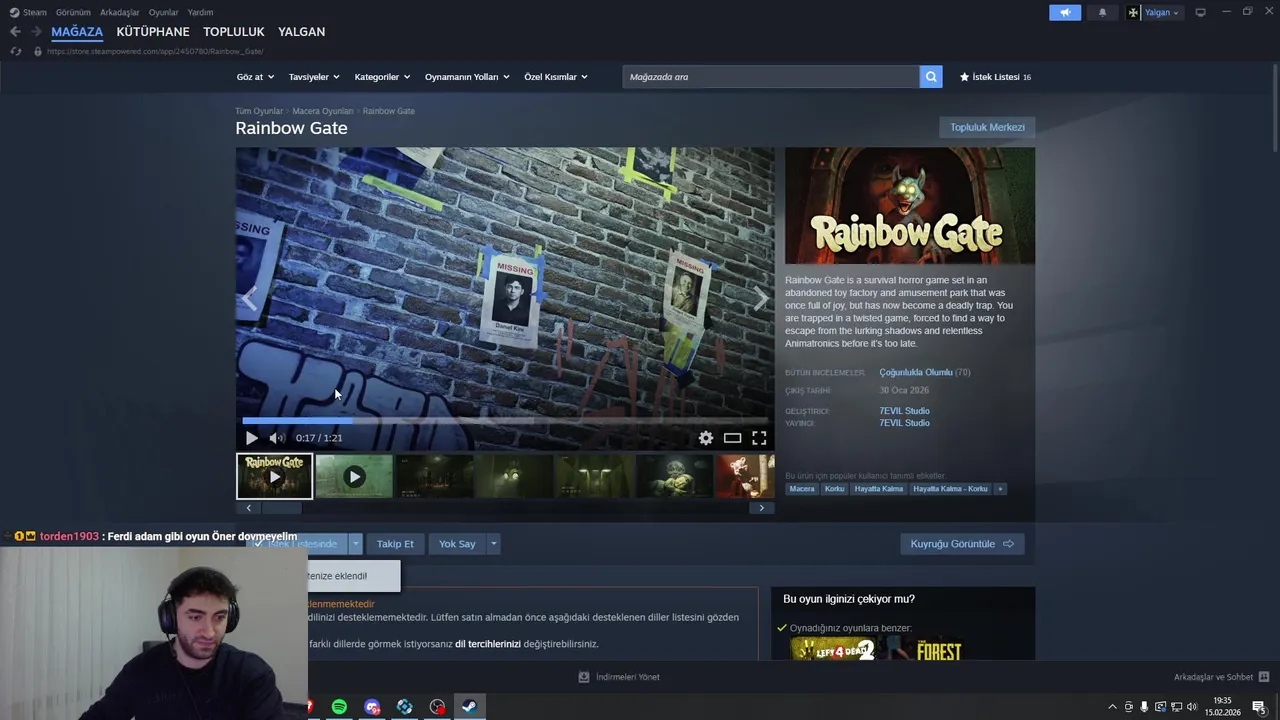1280x720 pixels.
Task: Expand the Kategoriler dropdown
Action: [382, 77]
